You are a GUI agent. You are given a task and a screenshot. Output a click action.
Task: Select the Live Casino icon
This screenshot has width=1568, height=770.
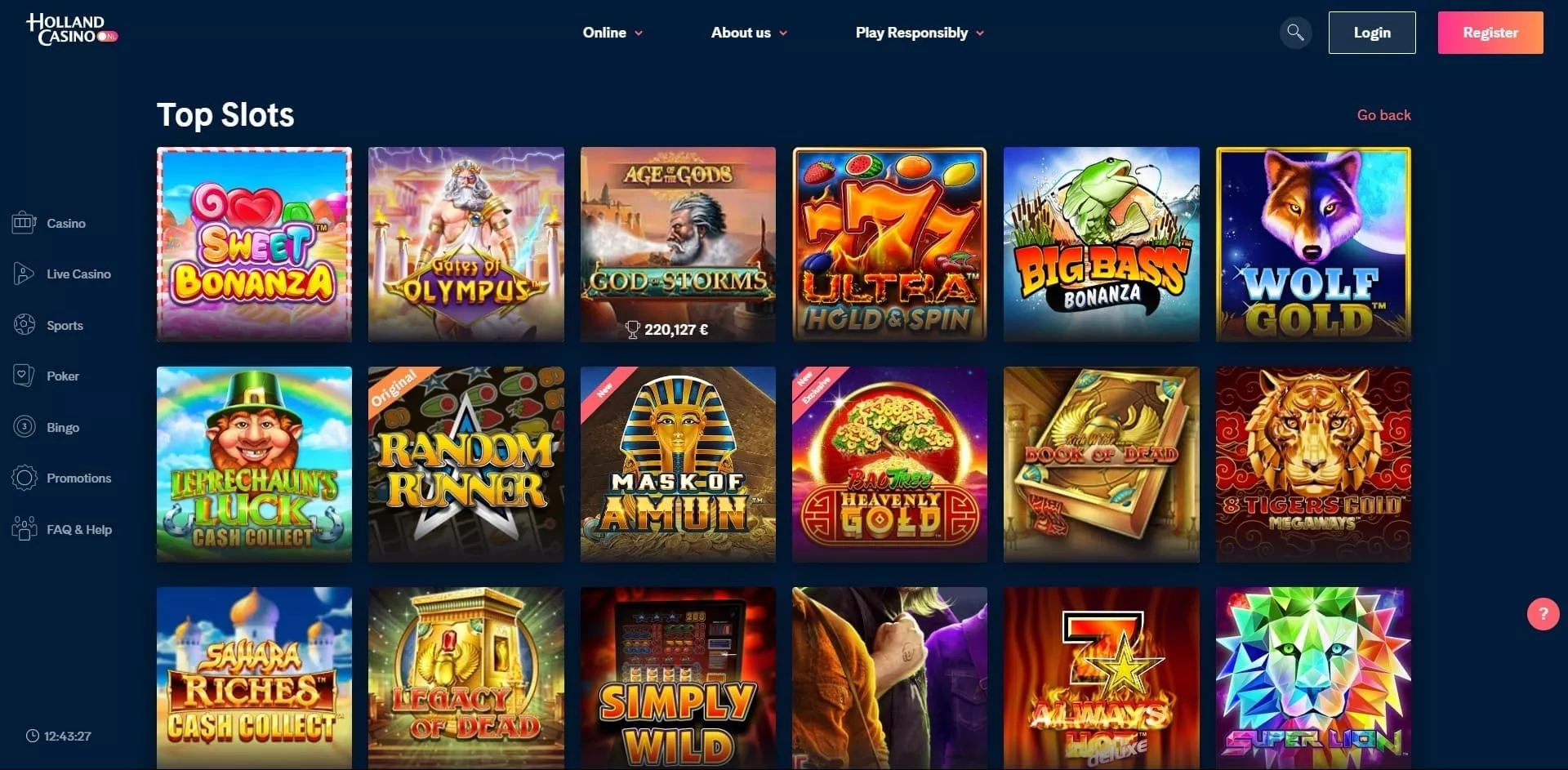24,274
